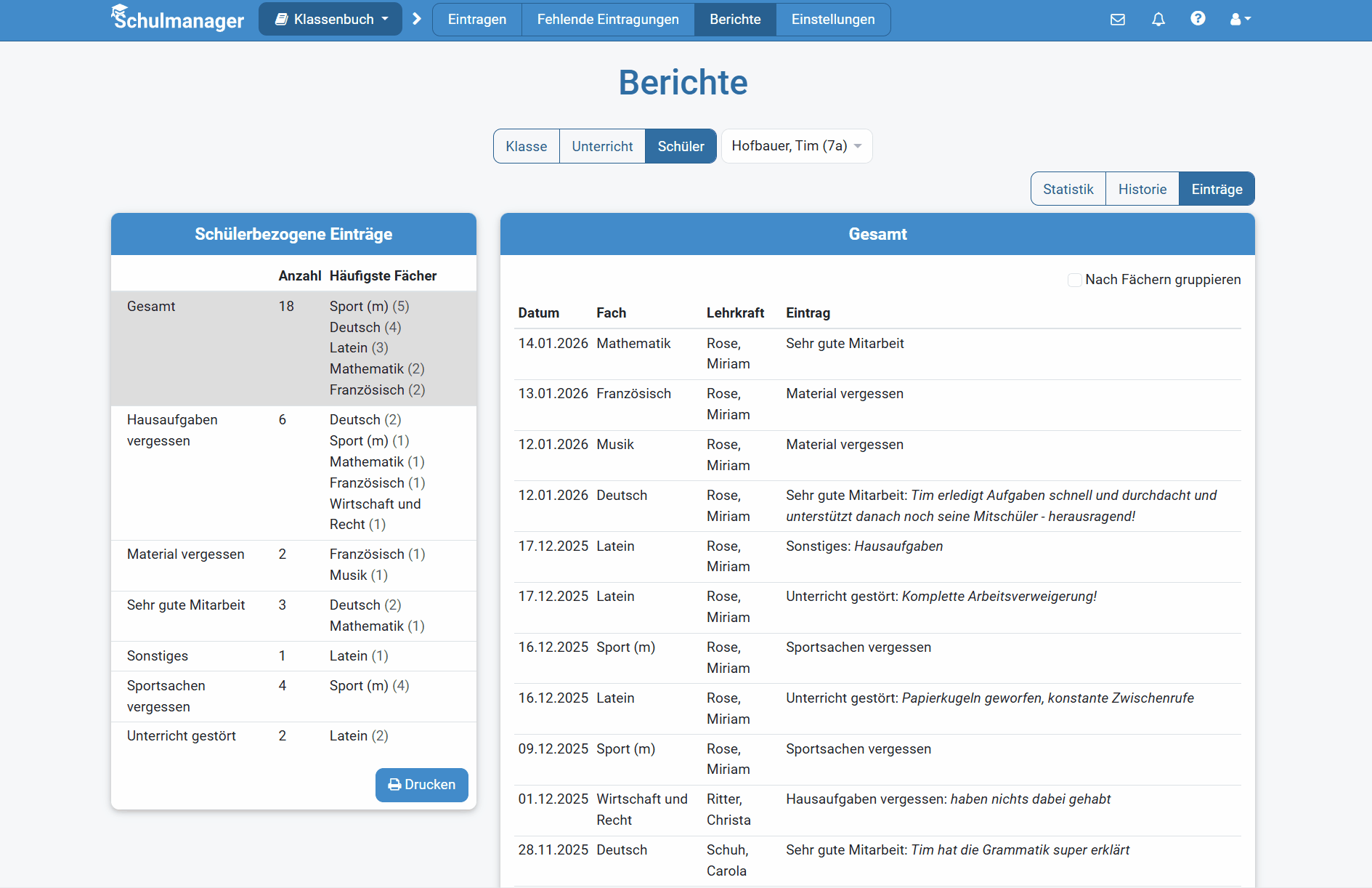Enable Nach Fächern gruppieren checkbox

pyautogui.click(x=1074, y=280)
